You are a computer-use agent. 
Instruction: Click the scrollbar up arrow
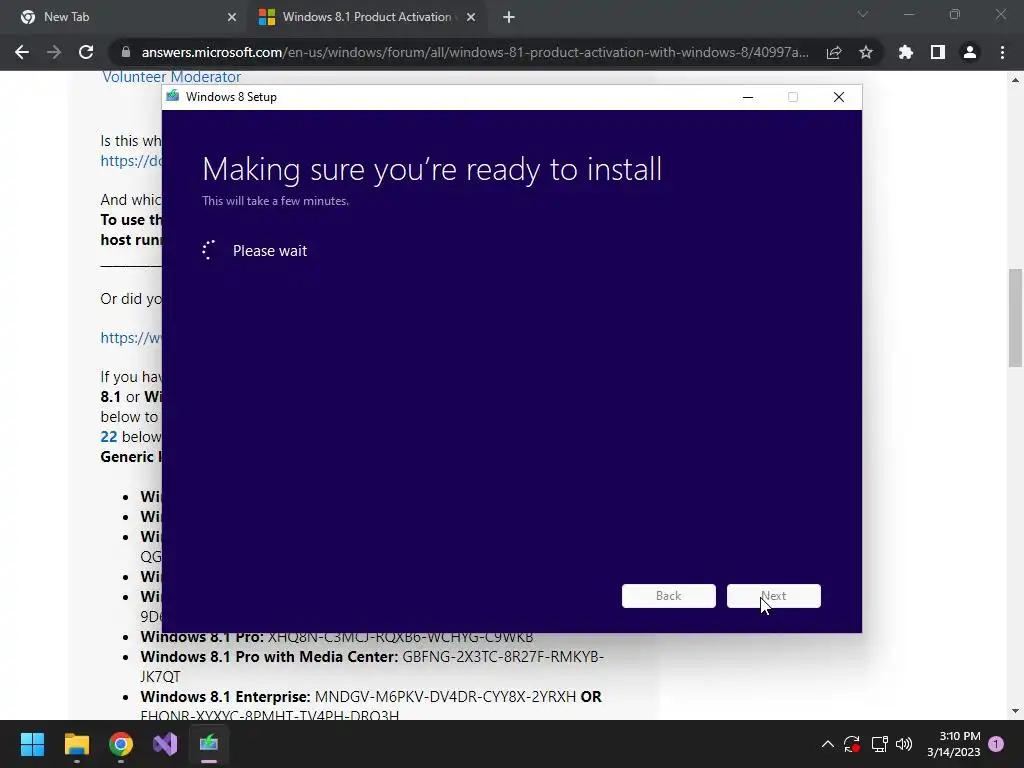click(1015, 80)
